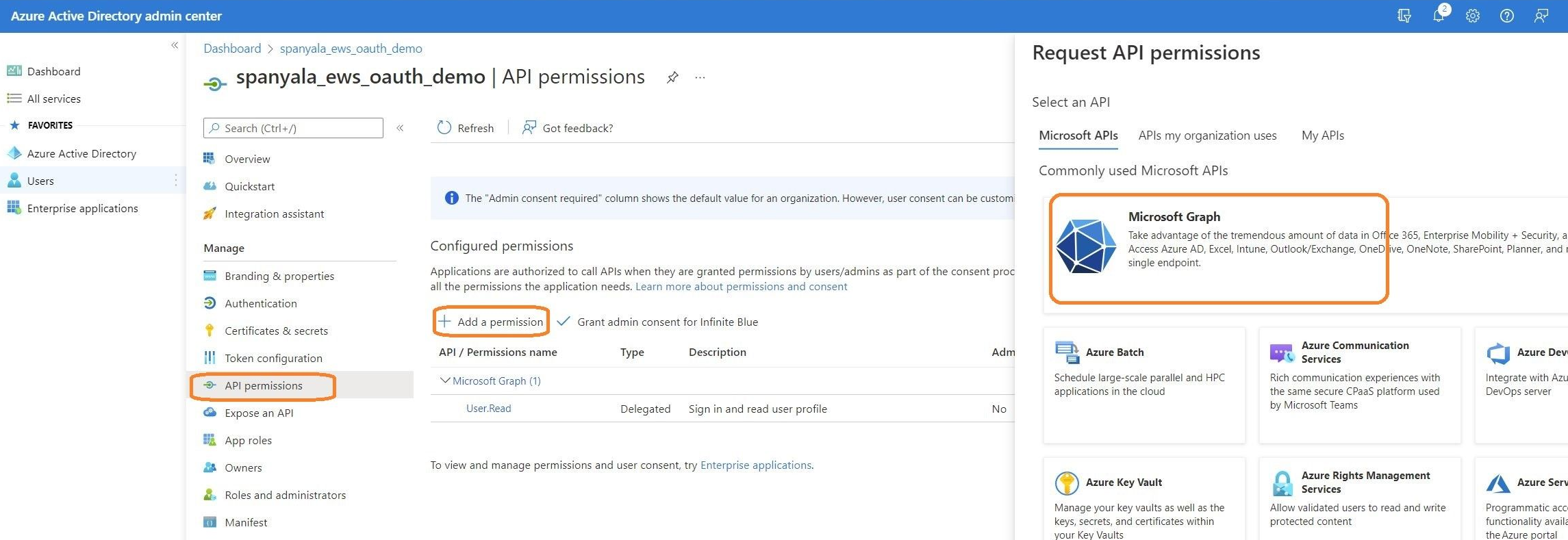Select API permissions menu item

(x=301, y=385)
